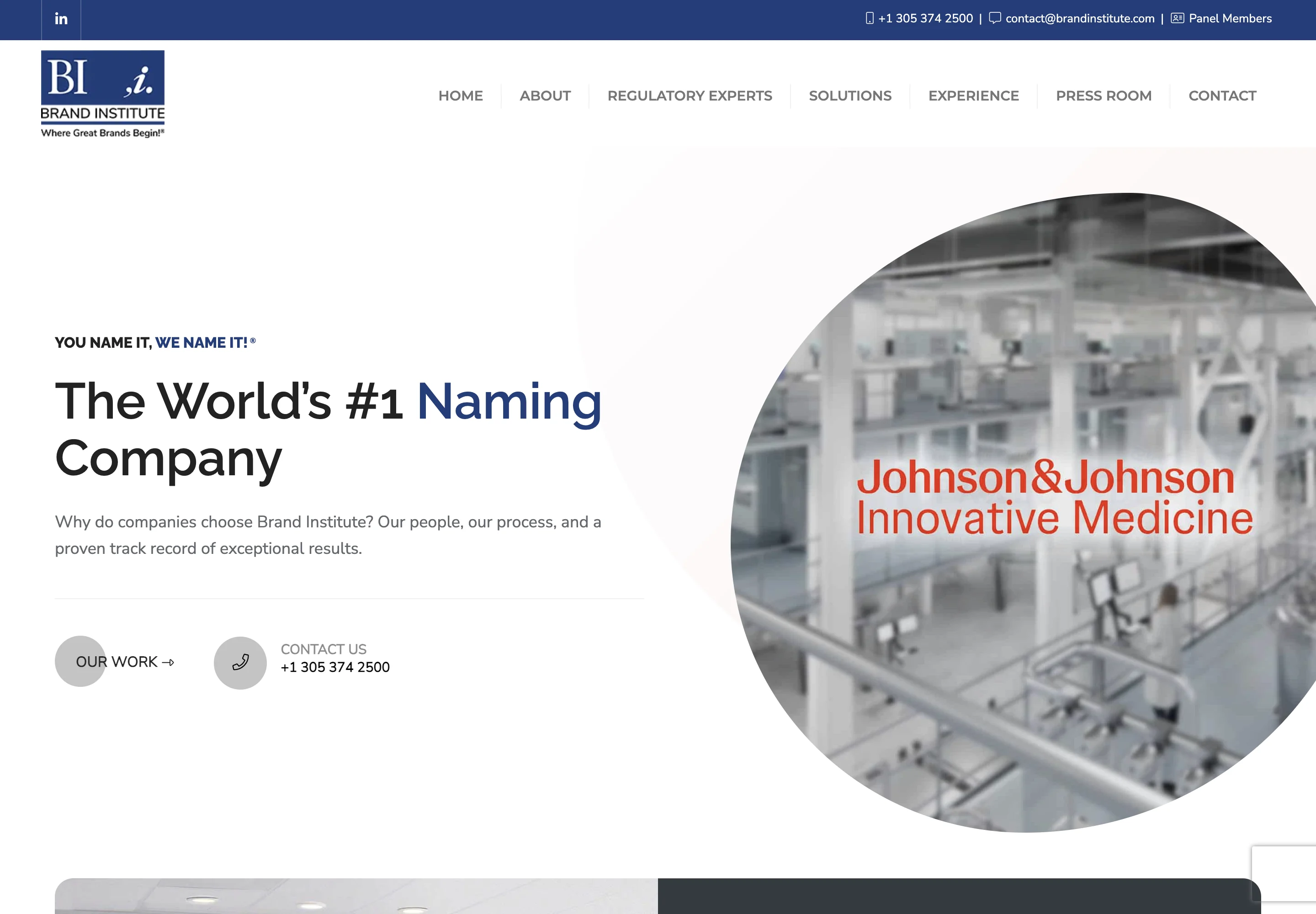Screen dimensions: 1316x914
Task: Click the Brand Institute logo
Action: click(x=102, y=95)
